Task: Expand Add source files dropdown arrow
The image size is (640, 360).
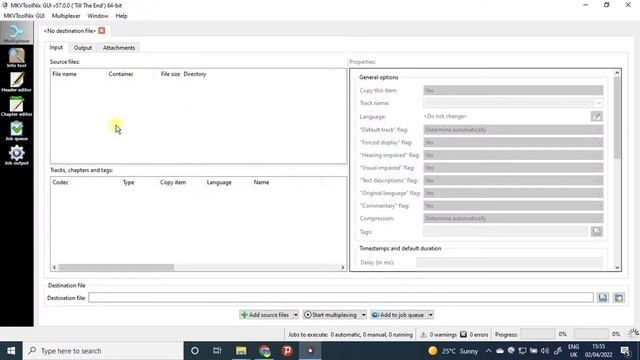Action: [296, 315]
